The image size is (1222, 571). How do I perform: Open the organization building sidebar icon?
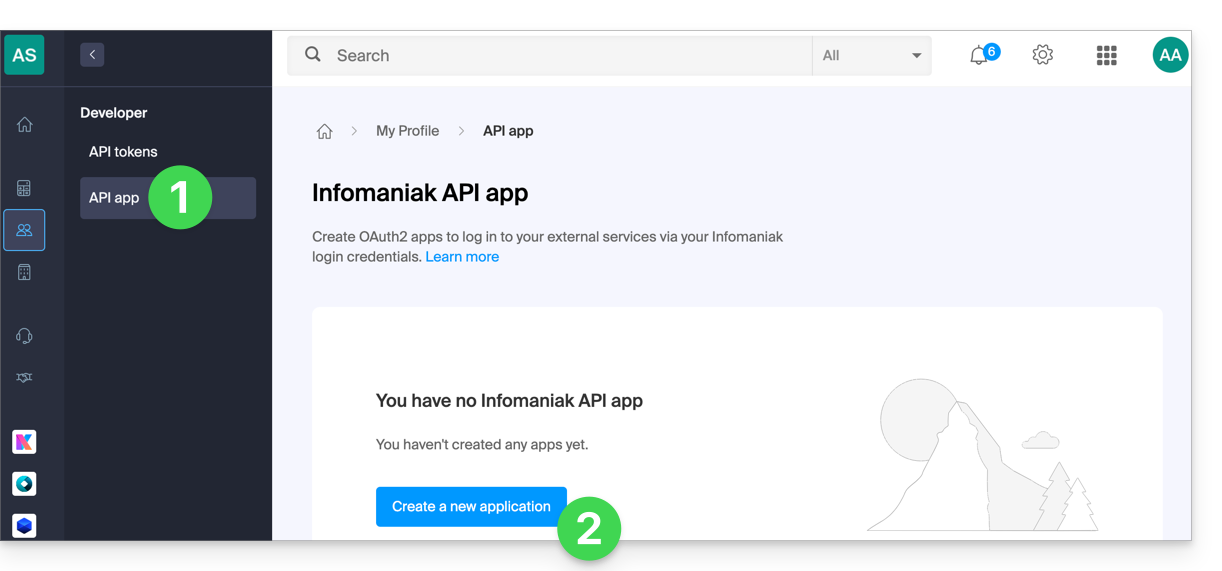[24, 272]
